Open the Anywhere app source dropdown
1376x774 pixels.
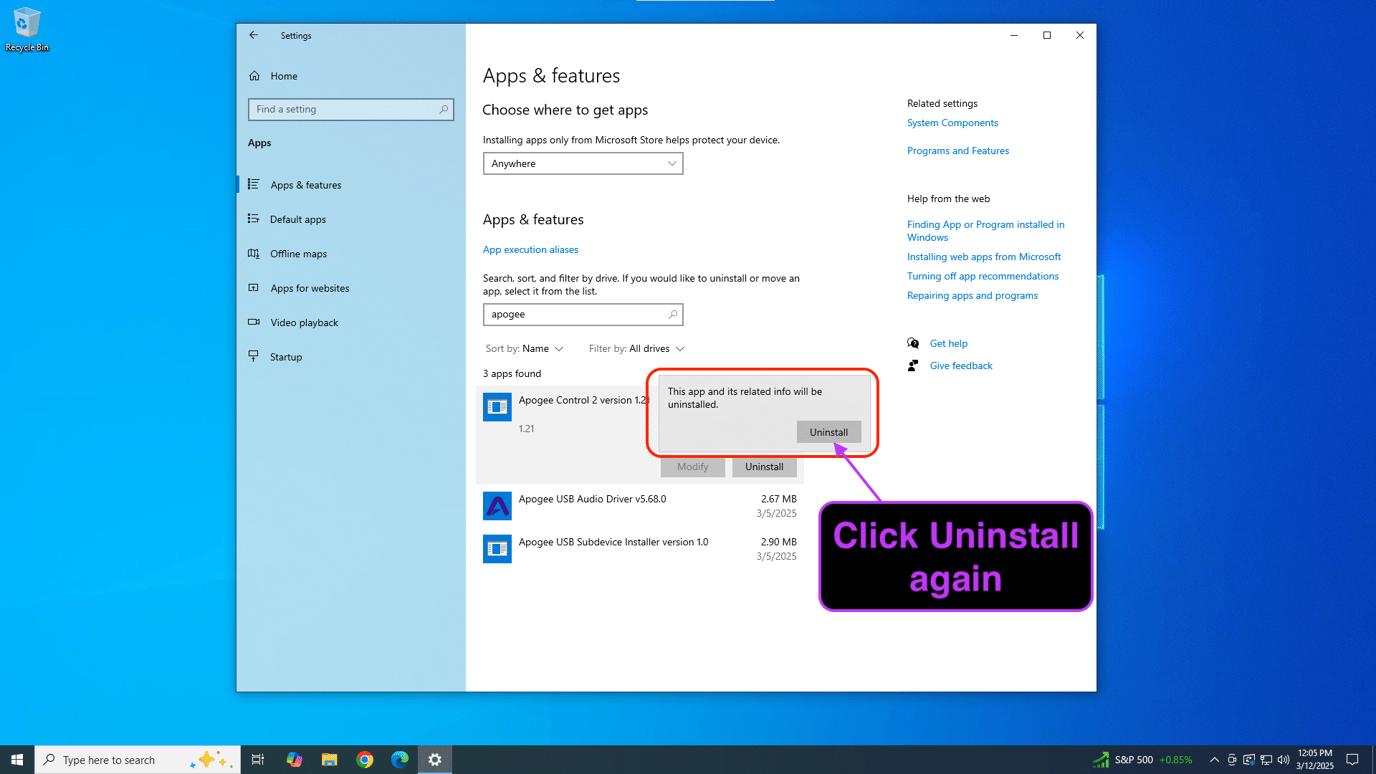click(583, 163)
